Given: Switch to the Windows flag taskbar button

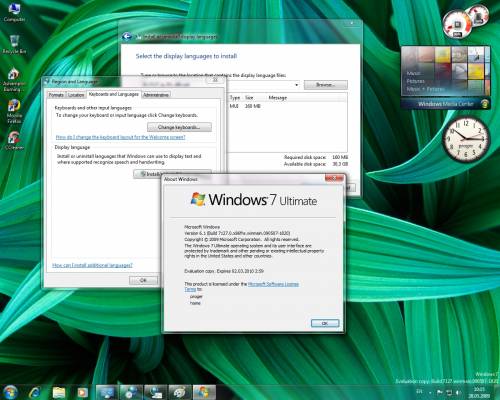Looking at the screenshot, I should click(204, 392).
